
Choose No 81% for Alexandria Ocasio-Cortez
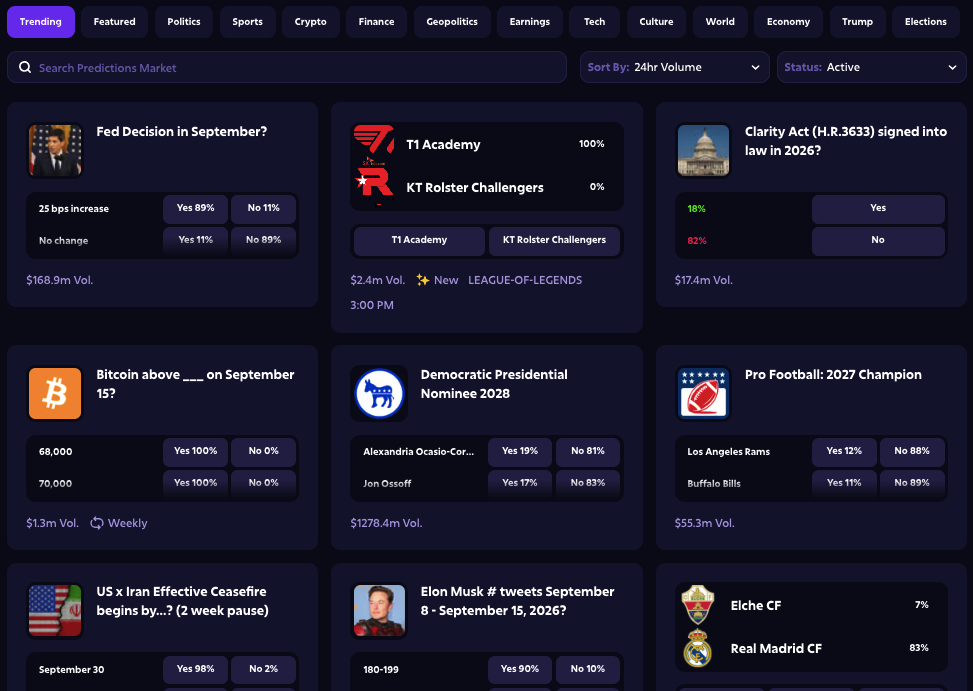pyautogui.click(x=588, y=452)
